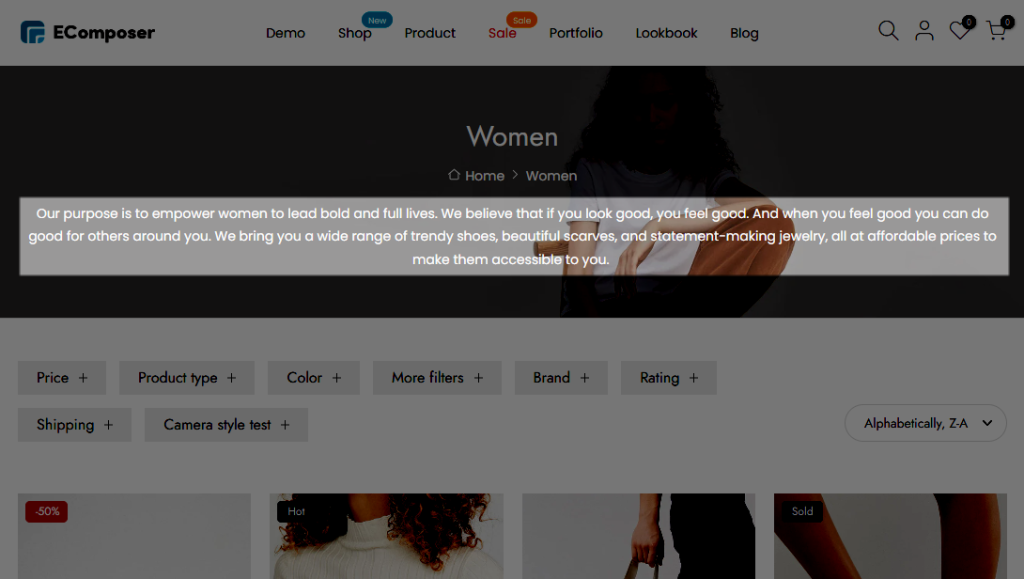Open the Sale menu item
The height and width of the screenshot is (579, 1024).
pyautogui.click(x=502, y=33)
